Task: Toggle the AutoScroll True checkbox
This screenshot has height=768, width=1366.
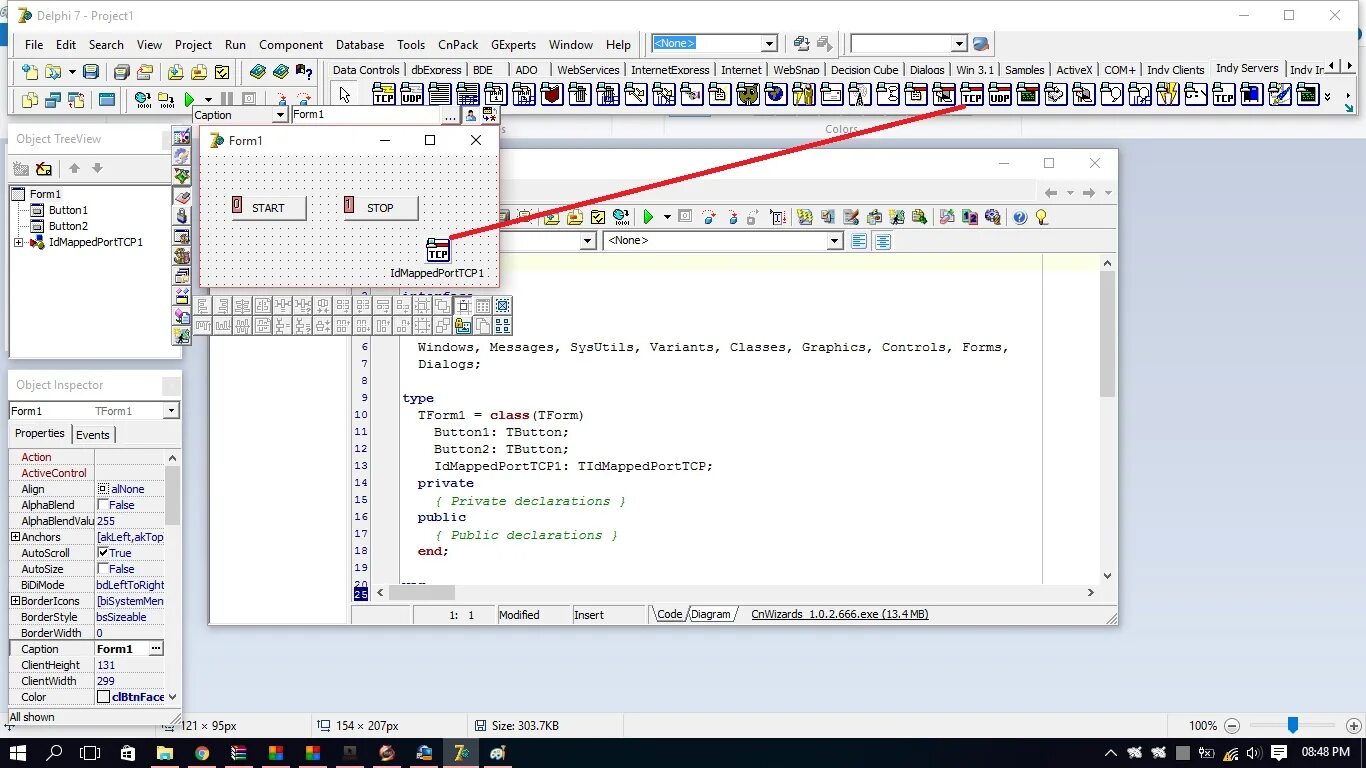Action: [x=103, y=553]
